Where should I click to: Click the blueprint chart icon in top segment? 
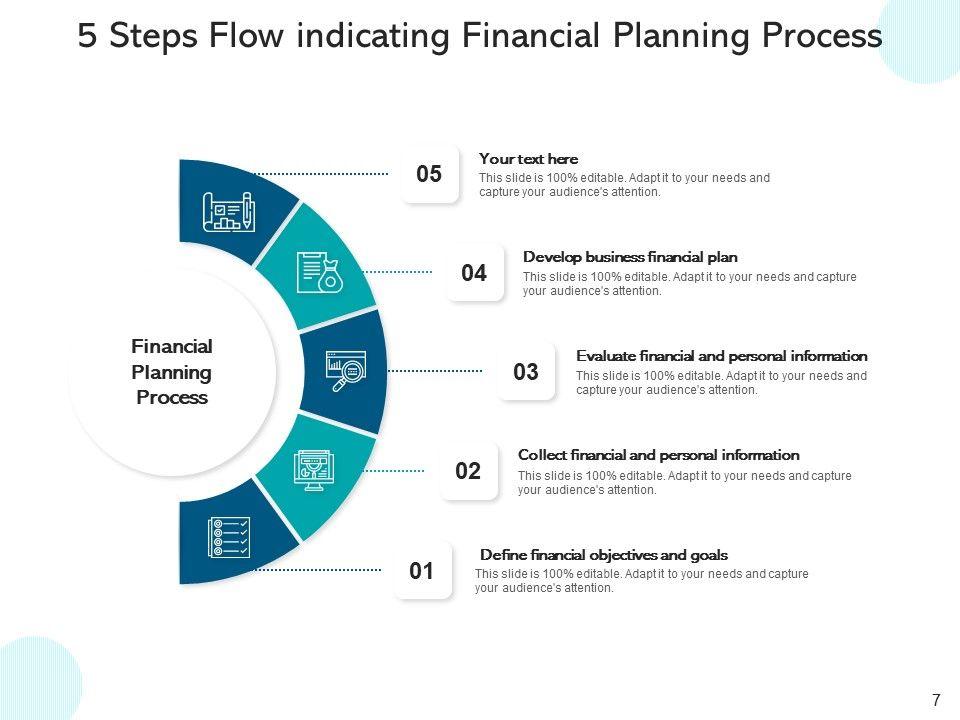tap(228, 212)
